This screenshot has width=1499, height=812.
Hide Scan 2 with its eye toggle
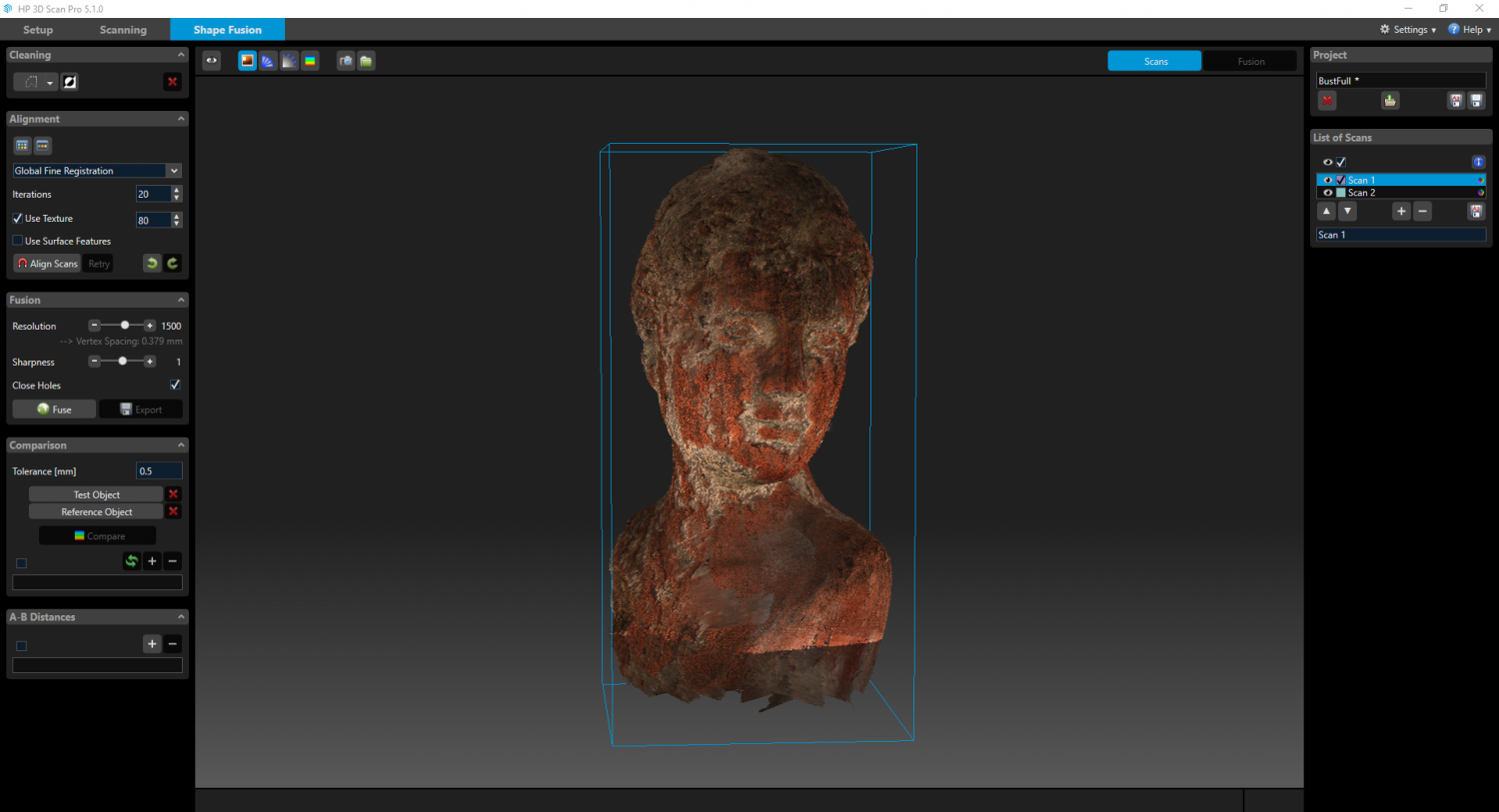coord(1328,192)
